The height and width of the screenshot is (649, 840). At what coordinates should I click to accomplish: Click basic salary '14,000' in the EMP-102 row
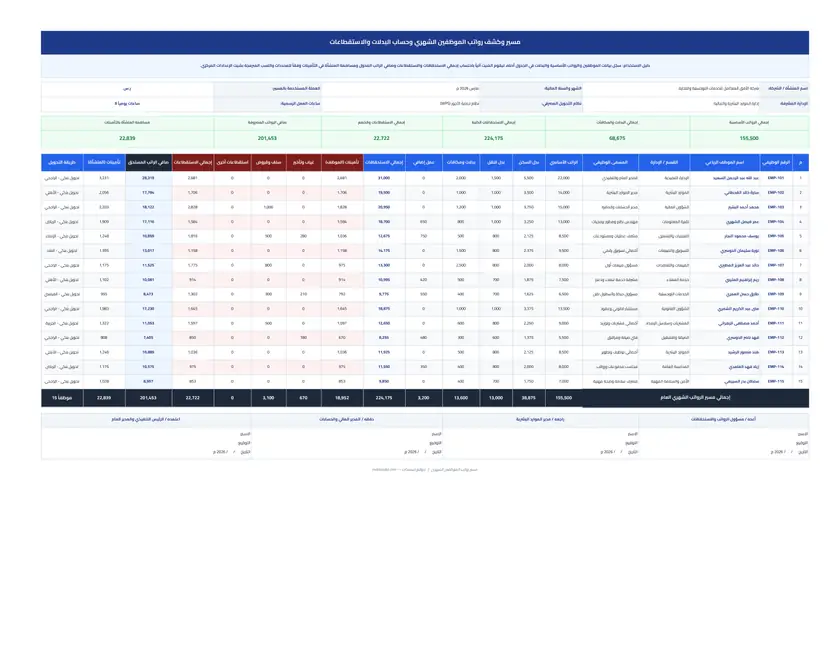[564, 192]
